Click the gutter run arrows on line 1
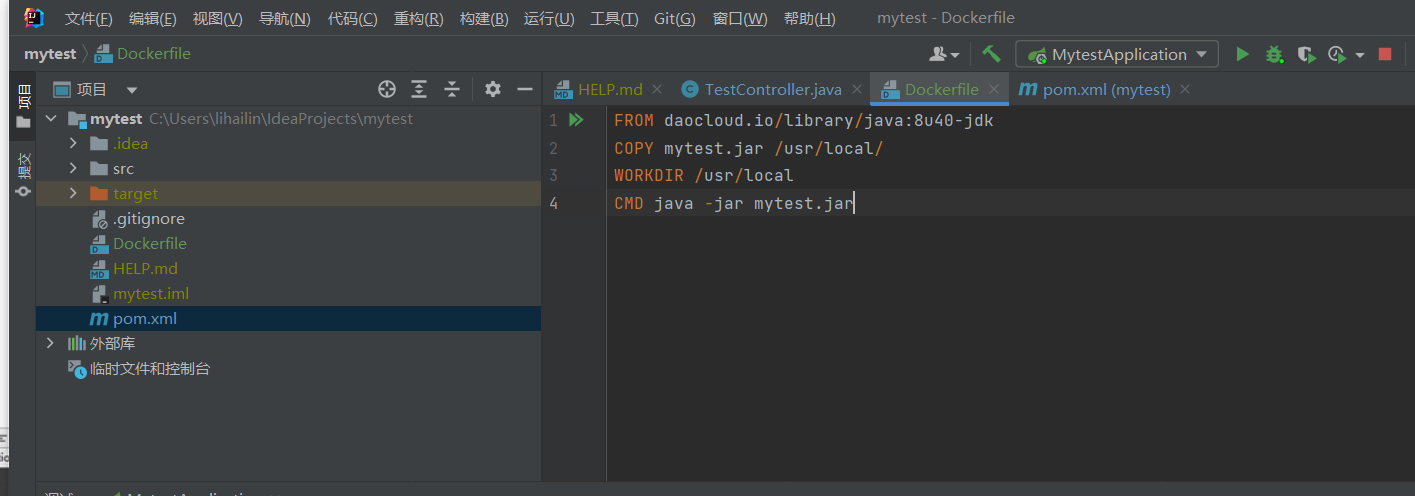 click(x=576, y=120)
